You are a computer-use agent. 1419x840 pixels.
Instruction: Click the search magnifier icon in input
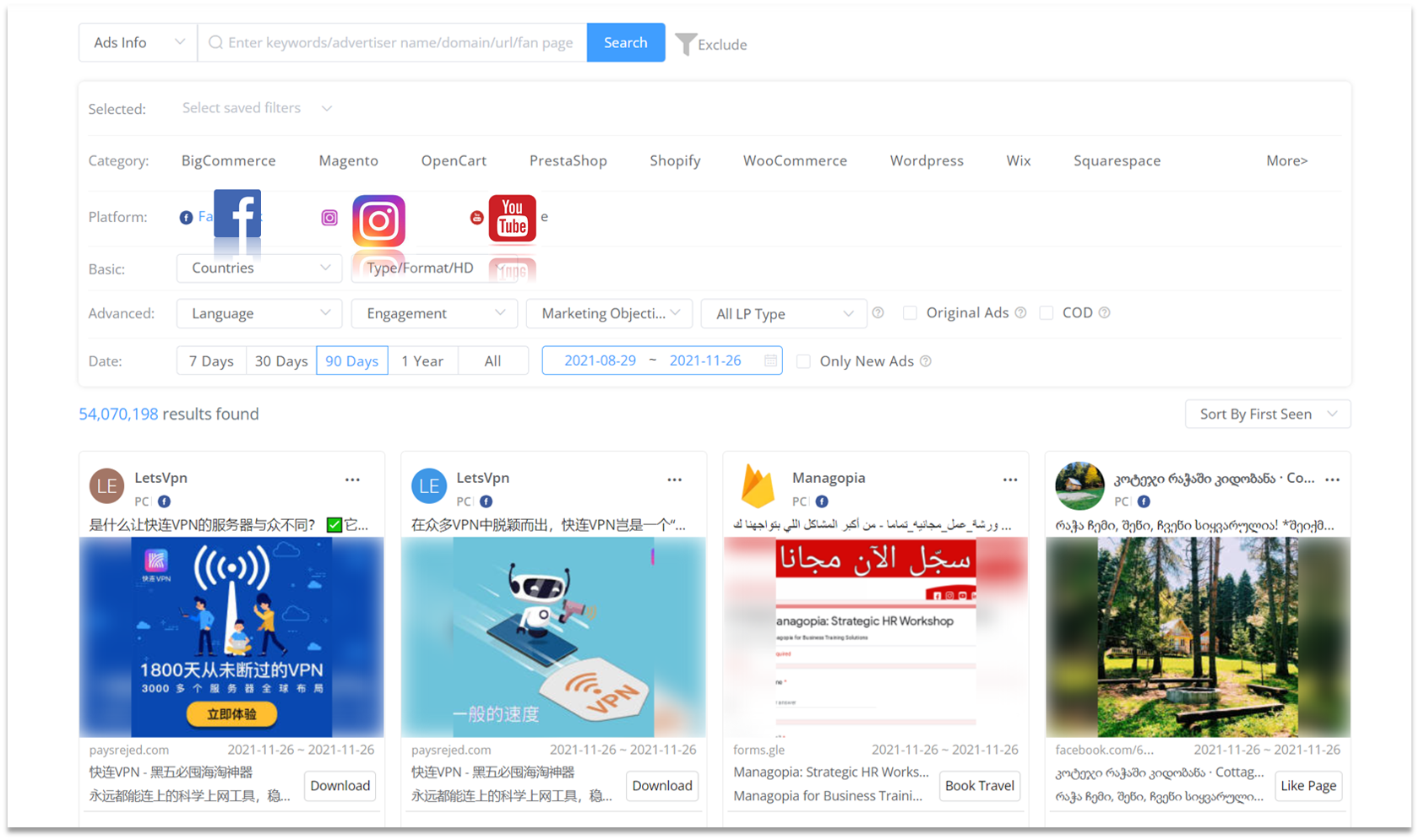coord(215,42)
